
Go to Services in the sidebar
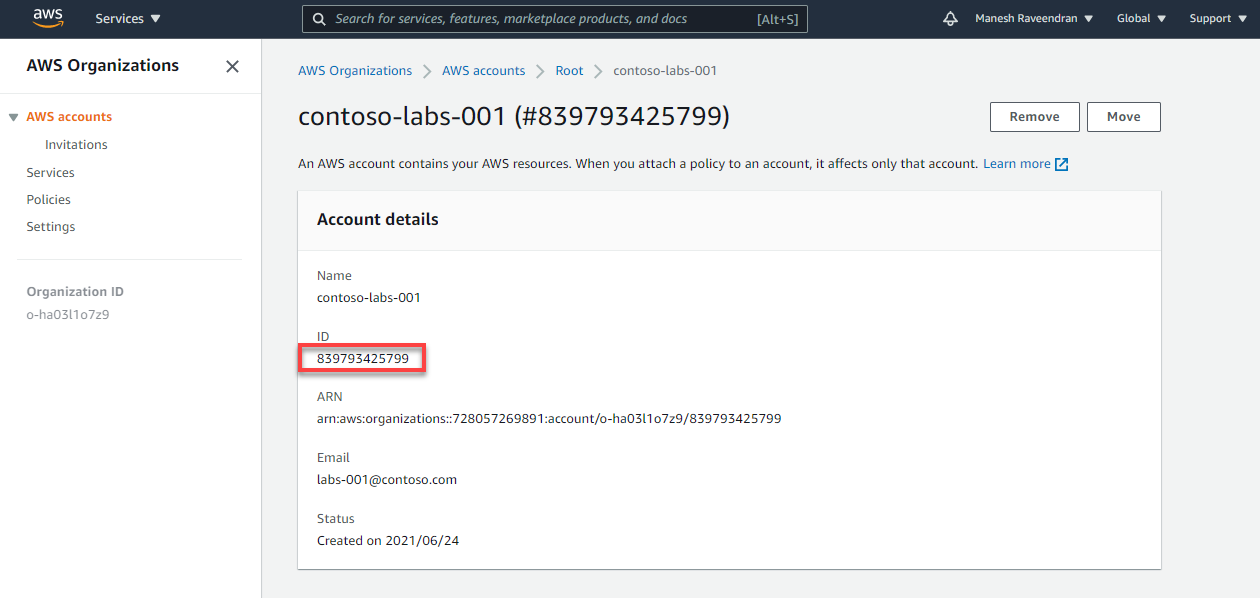pos(50,173)
